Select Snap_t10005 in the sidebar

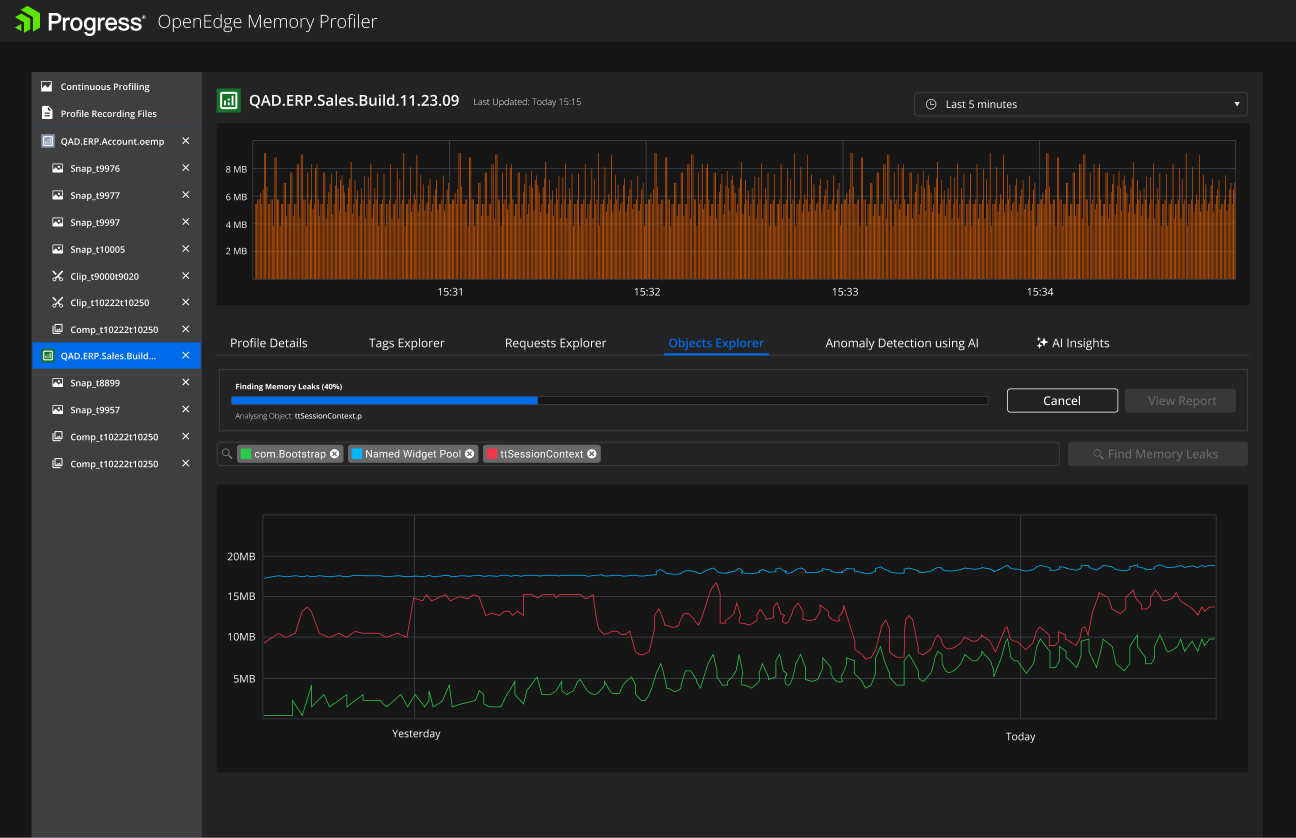(116, 249)
